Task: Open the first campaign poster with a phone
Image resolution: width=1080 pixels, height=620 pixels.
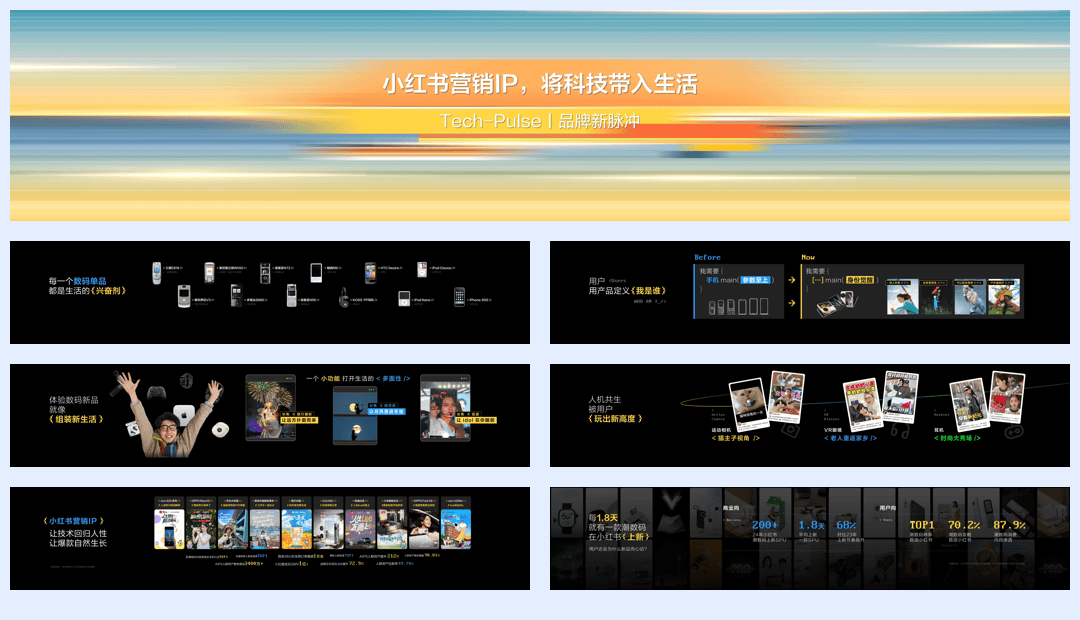Action: click(x=169, y=528)
